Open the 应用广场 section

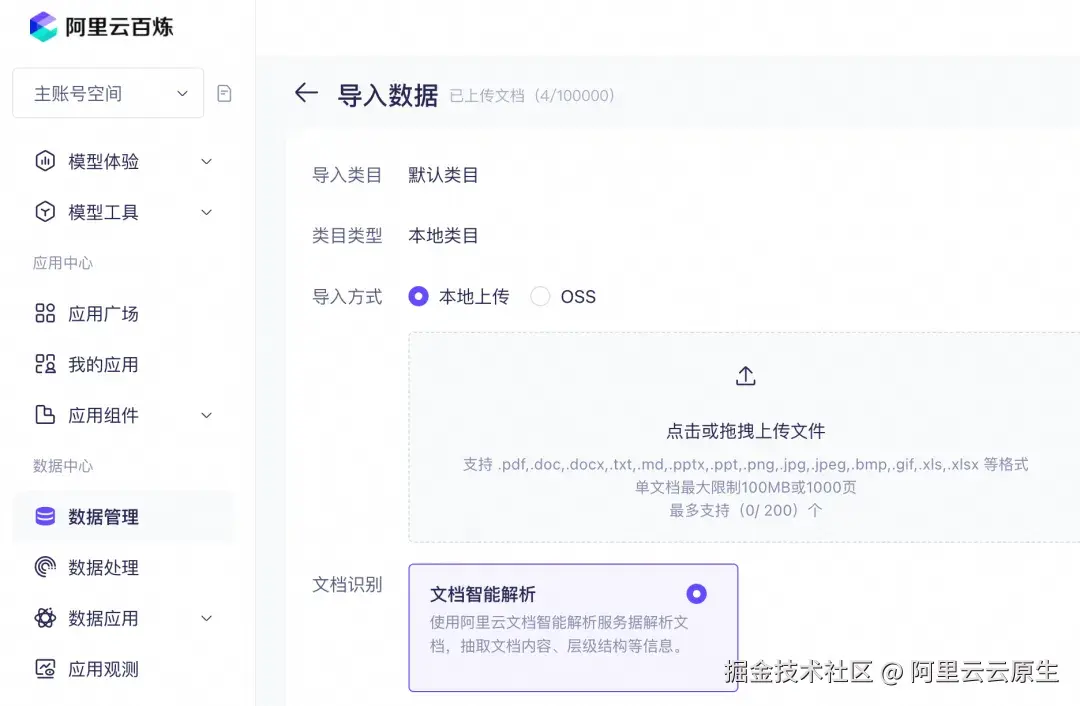coord(104,313)
